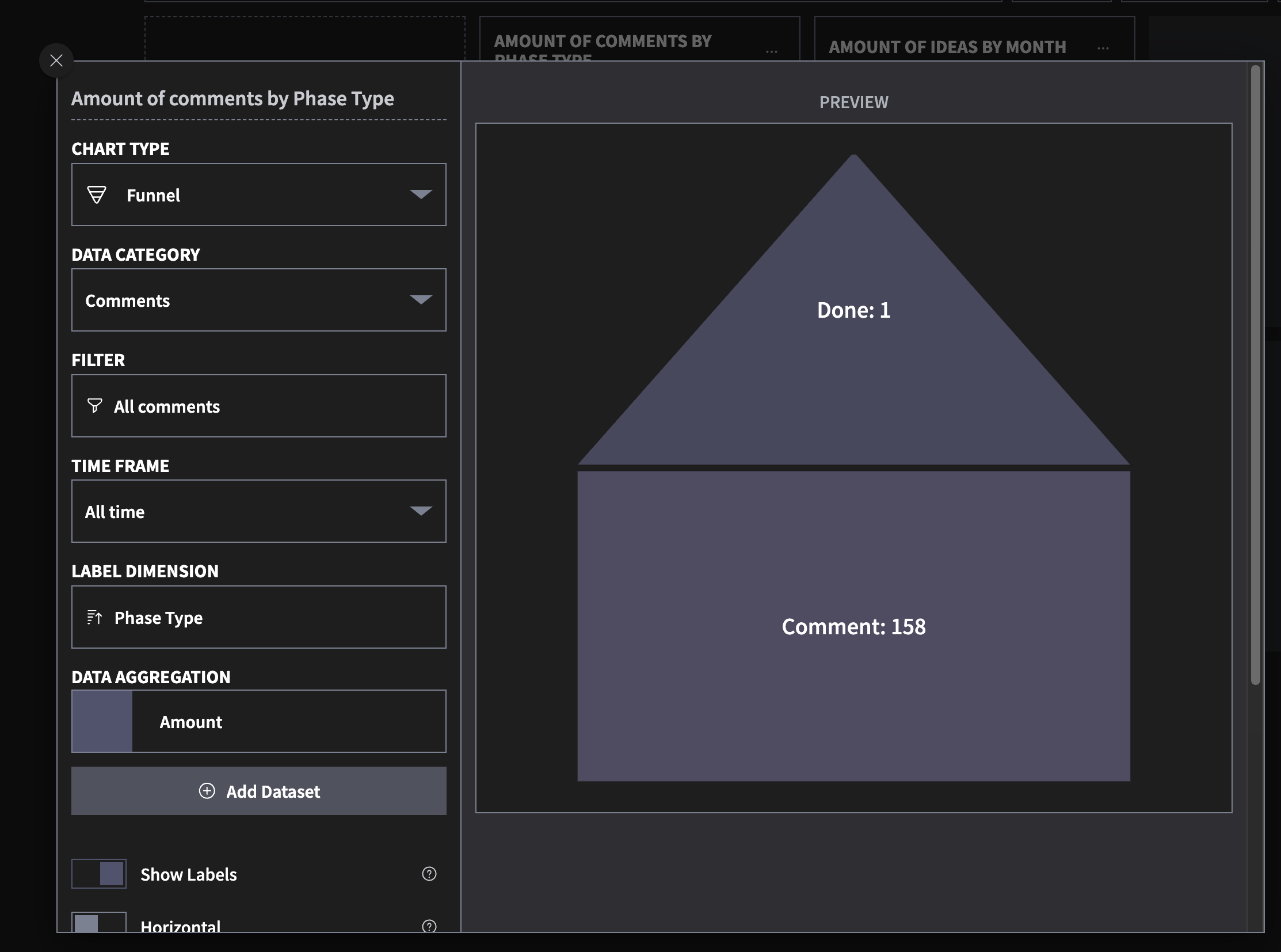Open the Amount of Ideas by Month widget menu
The height and width of the screenshot is (952, 1281).
point(1103,48)
